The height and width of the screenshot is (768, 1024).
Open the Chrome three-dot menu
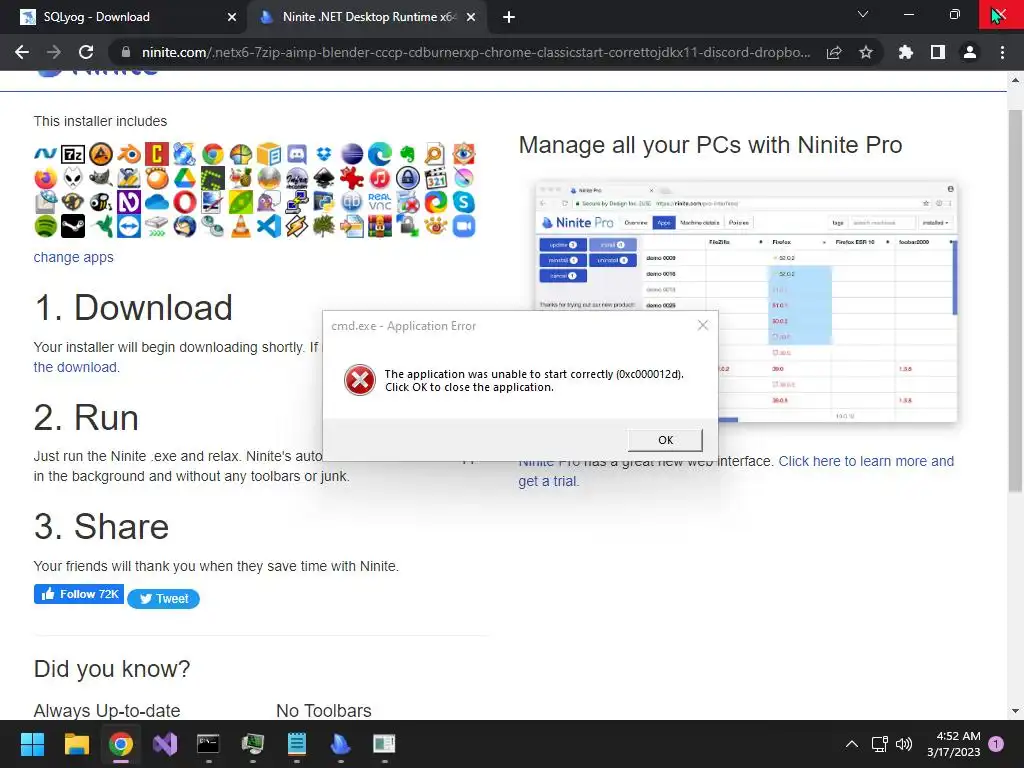[x=1002, y=52]
